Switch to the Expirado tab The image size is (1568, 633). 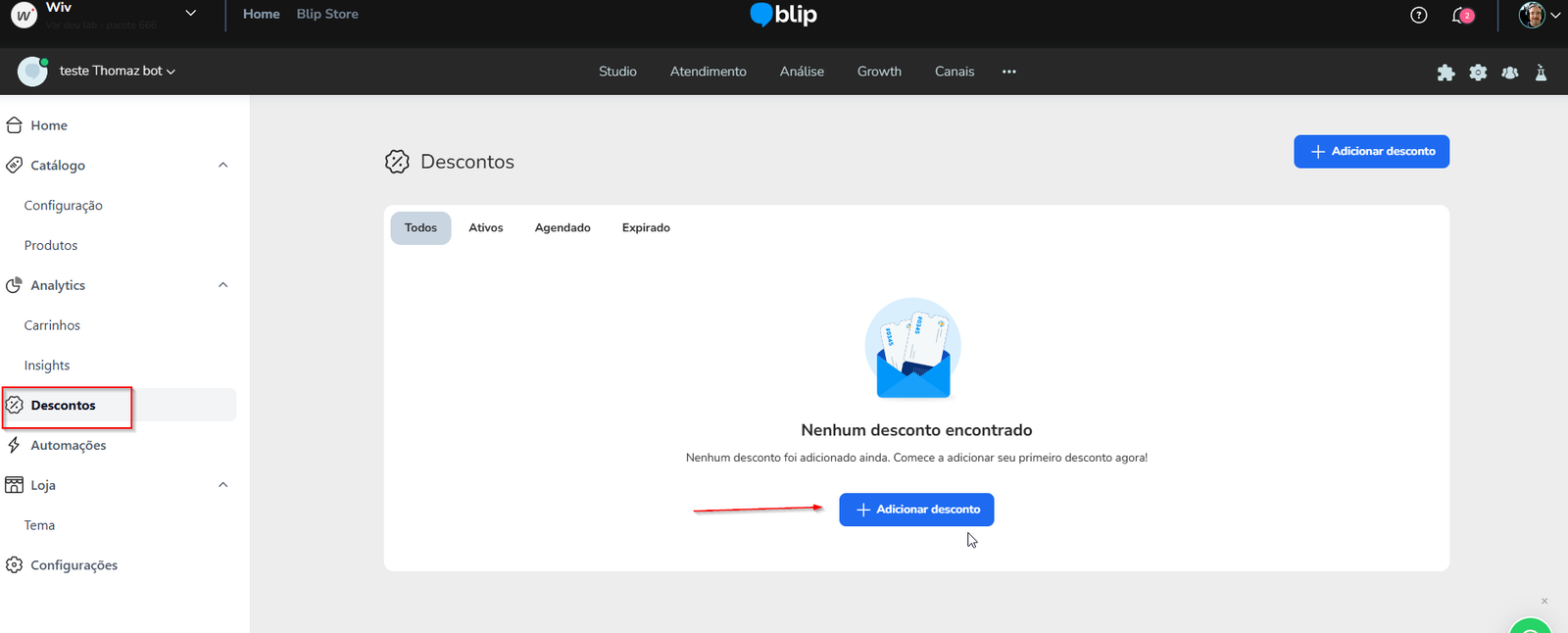(646, 228)
